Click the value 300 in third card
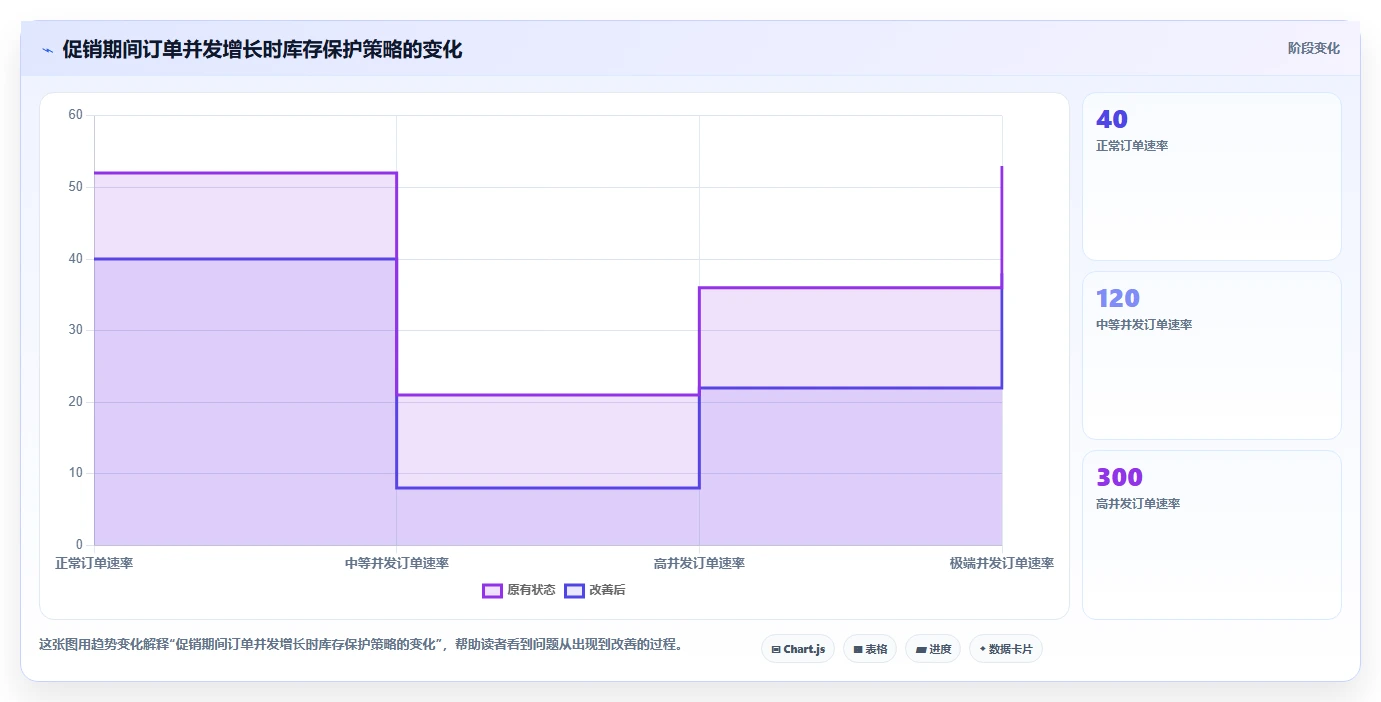 1119,477
